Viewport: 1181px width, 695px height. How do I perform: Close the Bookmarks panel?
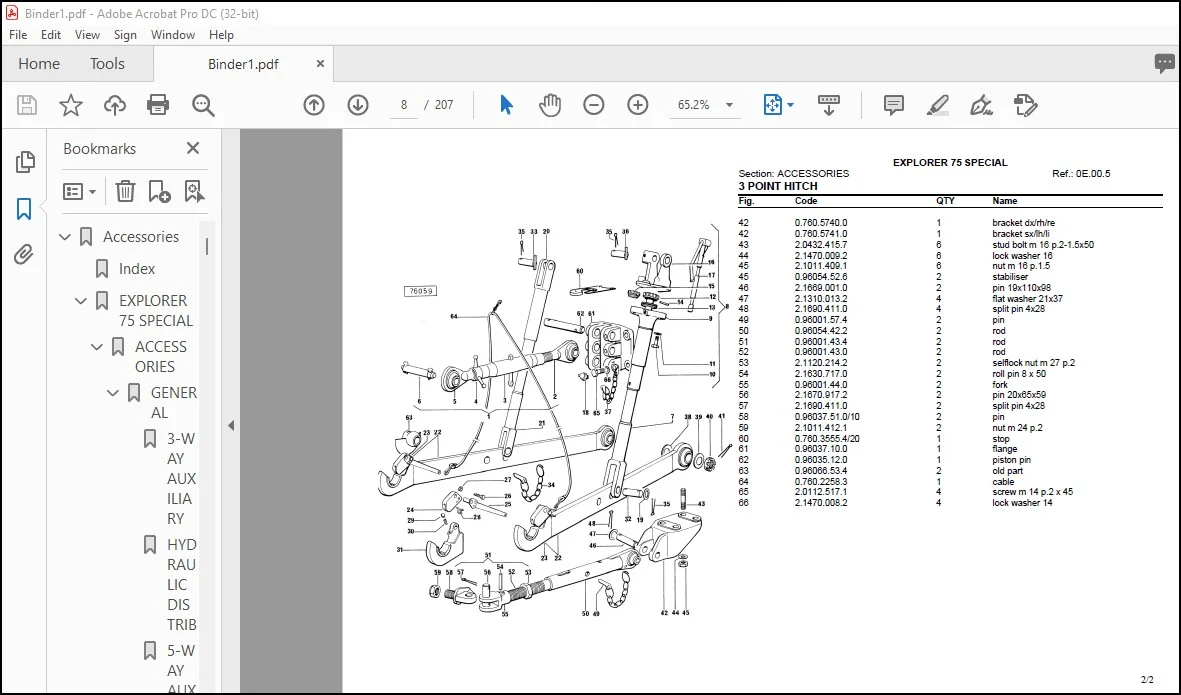tap(193, 148)
